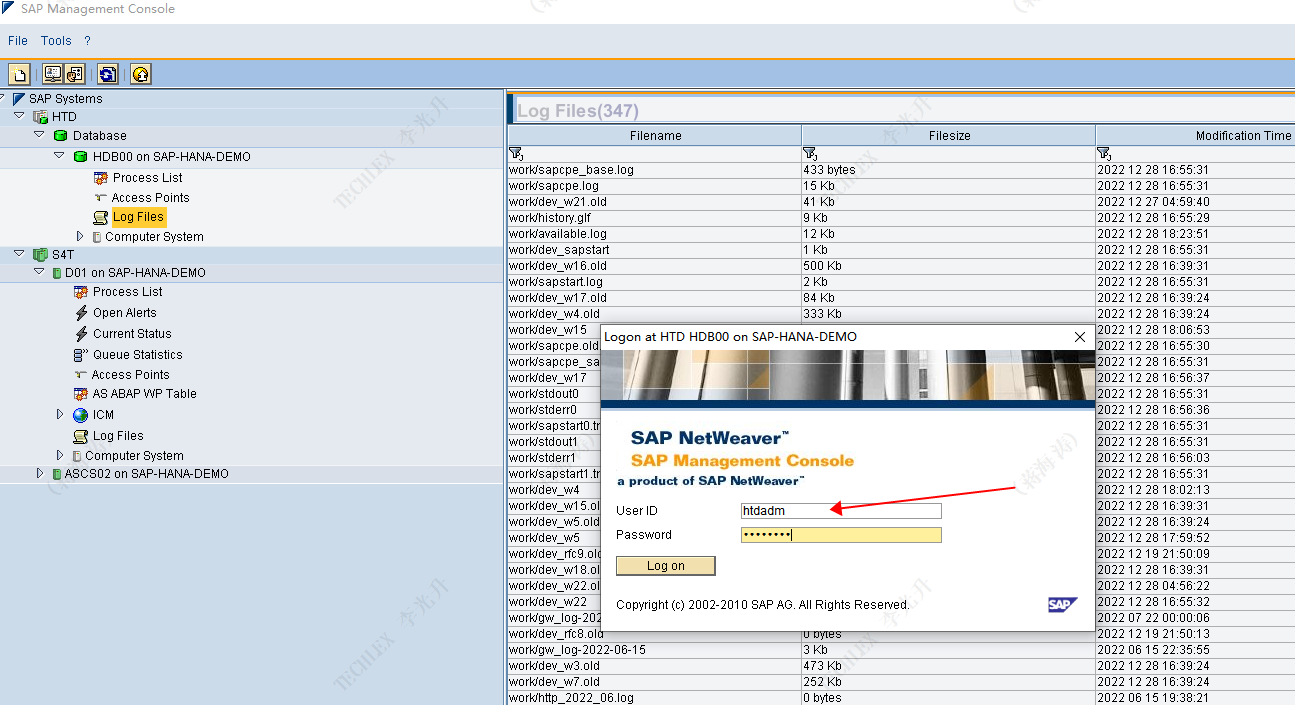Click the HTD system icon
This screenshot has height=705, width=1295.
click(40, 117)
